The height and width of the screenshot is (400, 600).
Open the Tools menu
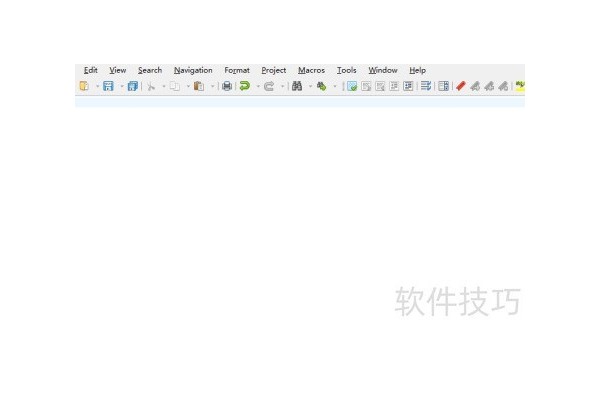point(346,70)
